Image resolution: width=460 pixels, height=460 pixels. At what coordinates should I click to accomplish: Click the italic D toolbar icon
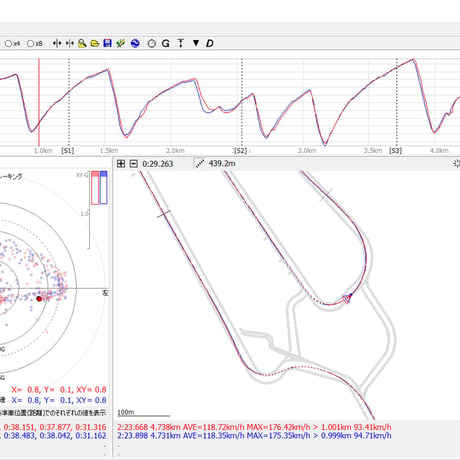click(x=210, y=43)
